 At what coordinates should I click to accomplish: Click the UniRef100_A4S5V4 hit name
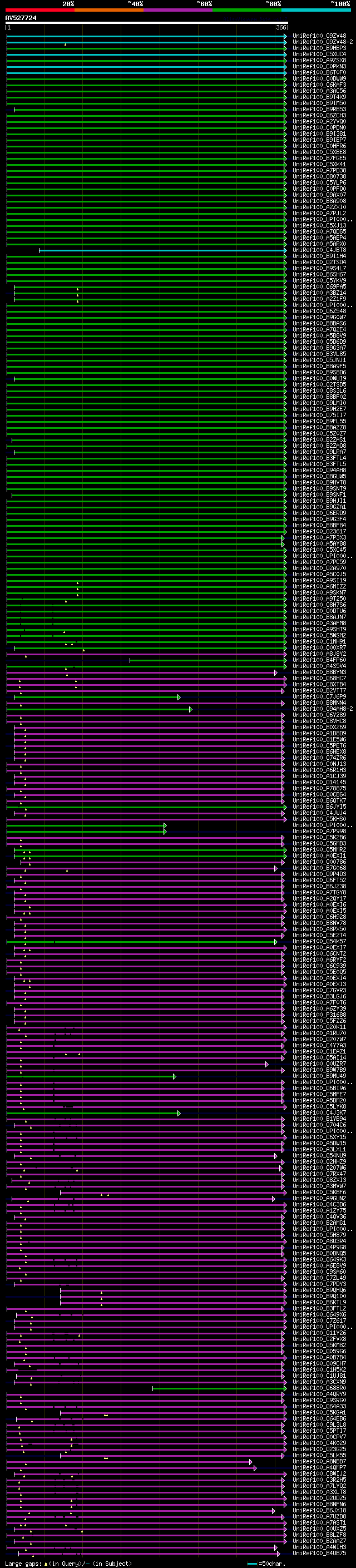pos(319,666)
